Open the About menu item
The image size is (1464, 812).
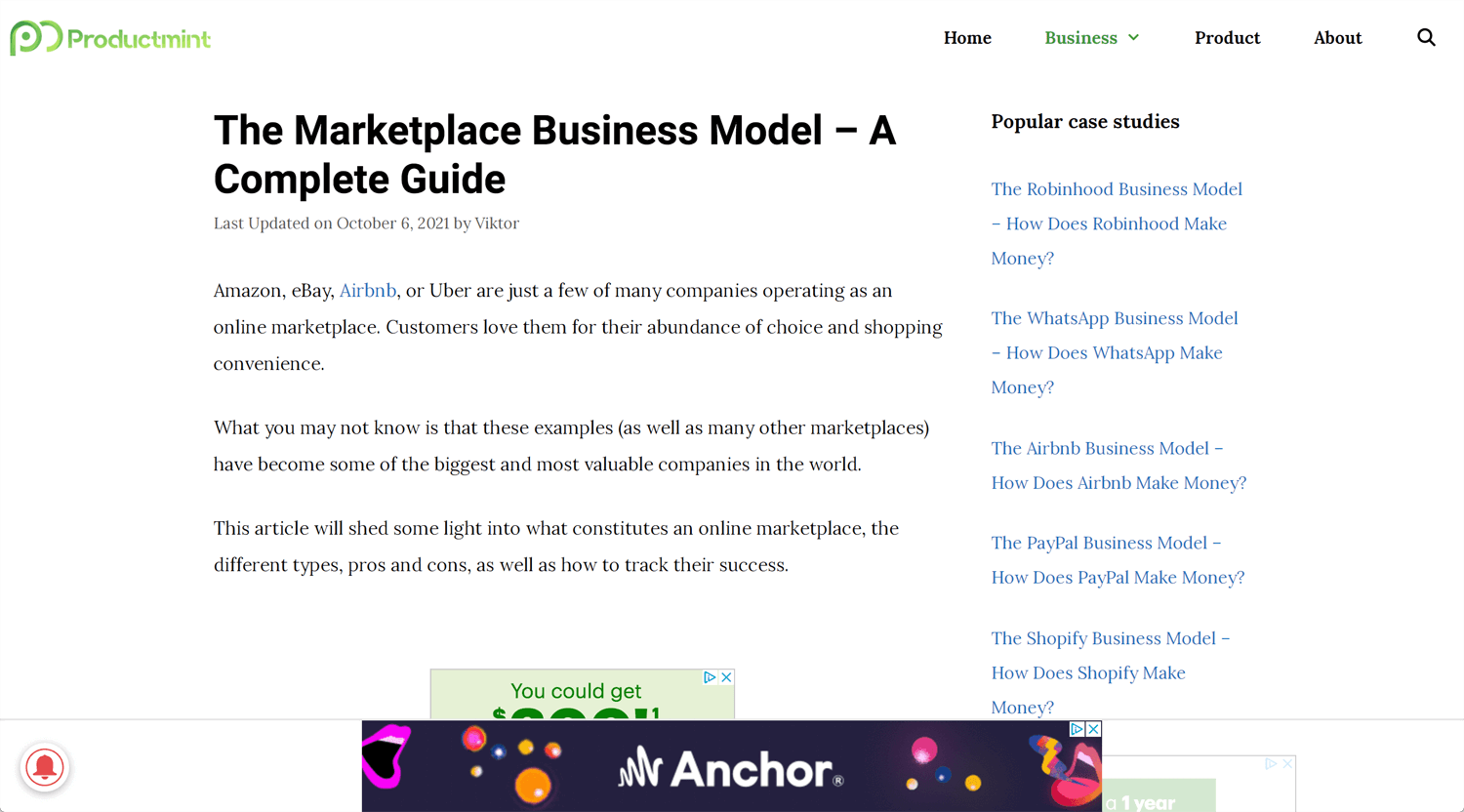[1337, 38]
